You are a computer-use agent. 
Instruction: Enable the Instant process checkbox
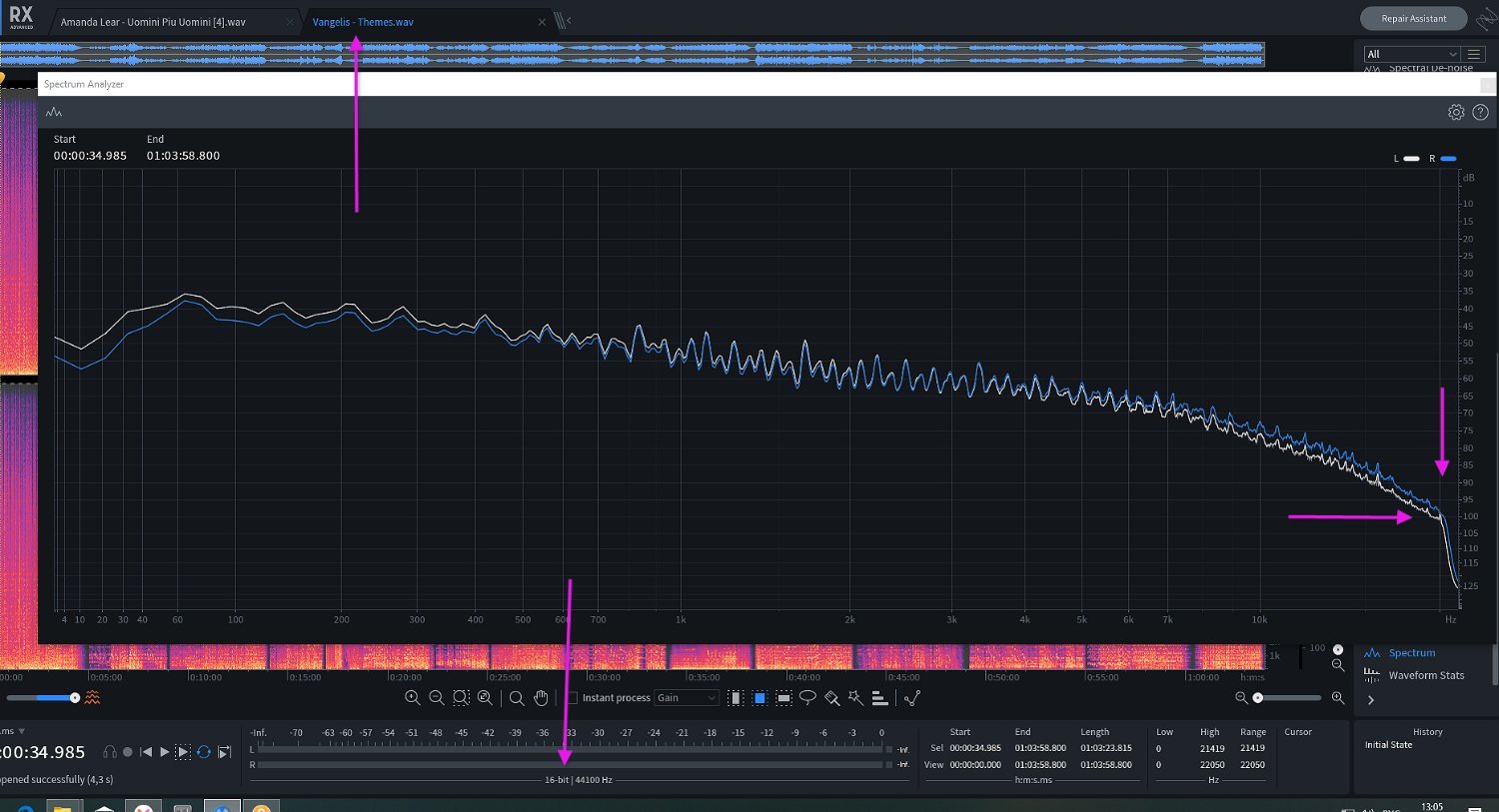tap(573, 698)
